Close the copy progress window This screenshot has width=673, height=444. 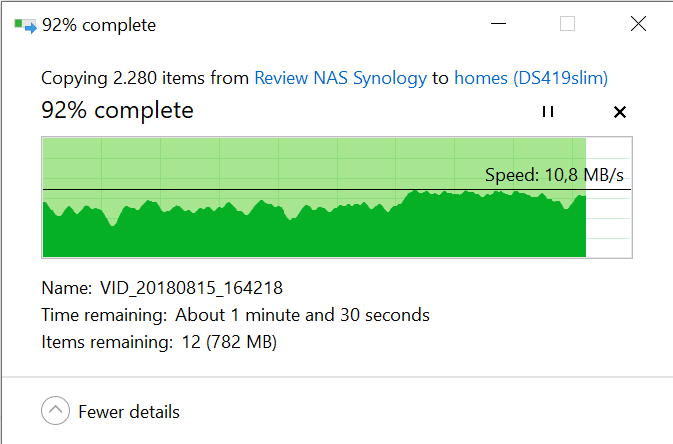(x=638, y=24)
